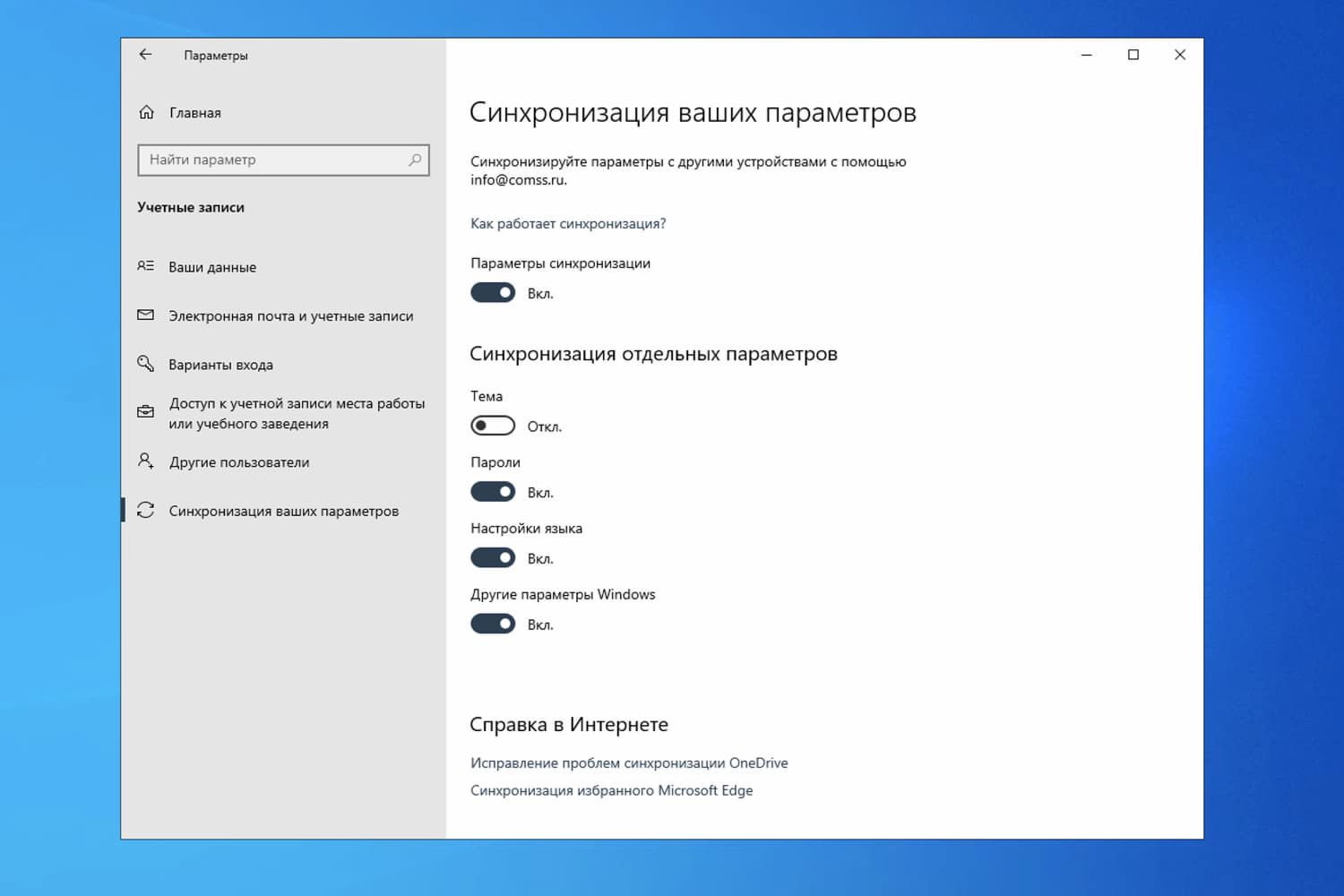Click the Вкл. label beside Пароли
The width and height of the screenshot is (1344, 896).
540,493
